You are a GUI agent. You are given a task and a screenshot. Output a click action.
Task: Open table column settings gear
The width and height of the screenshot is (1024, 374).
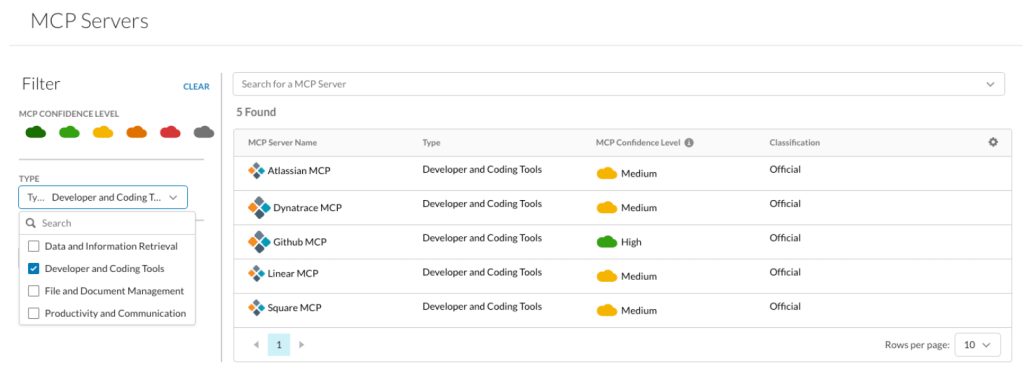pos(993,142)
